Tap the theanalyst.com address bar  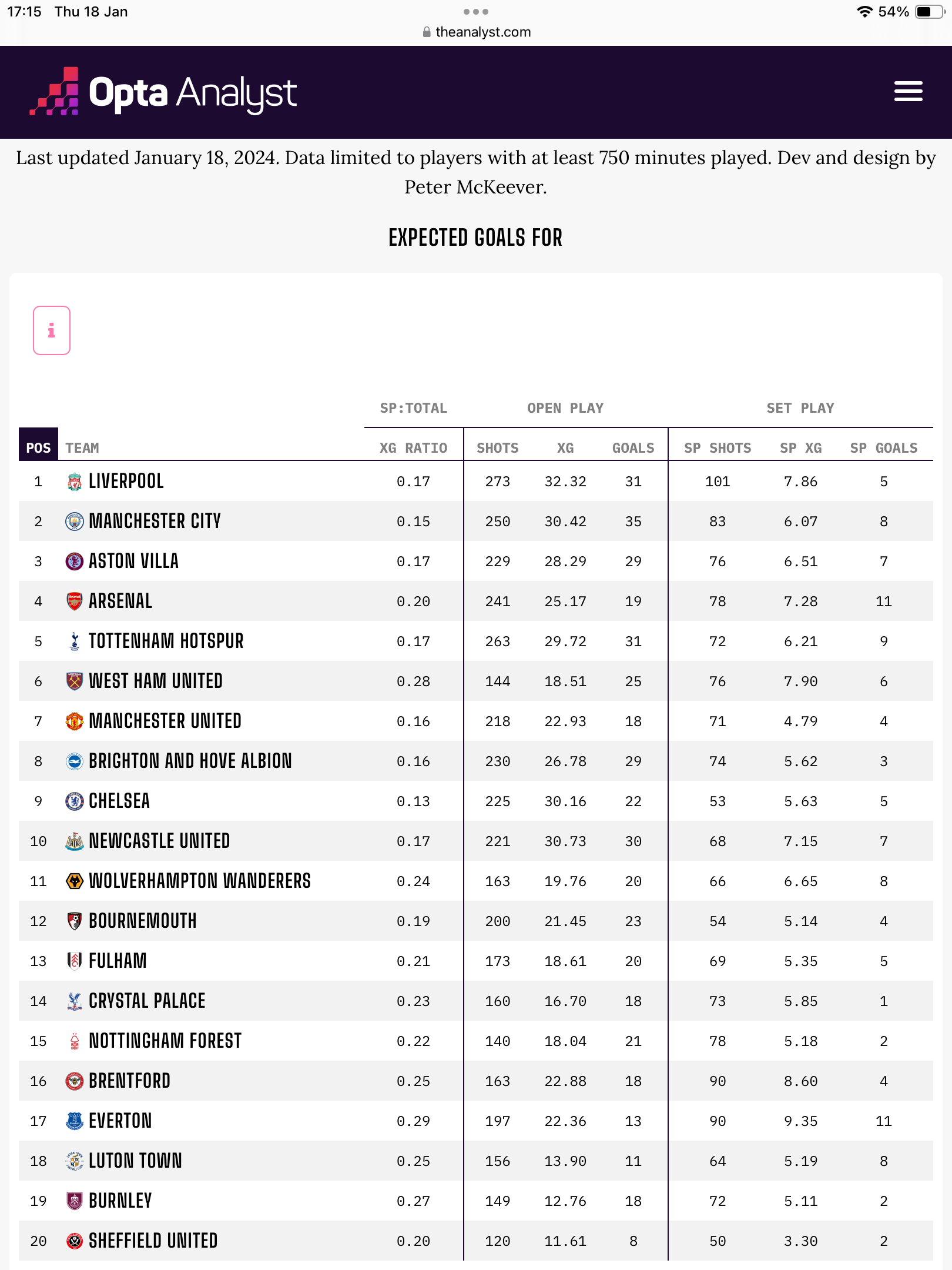[x=476, y=32]
